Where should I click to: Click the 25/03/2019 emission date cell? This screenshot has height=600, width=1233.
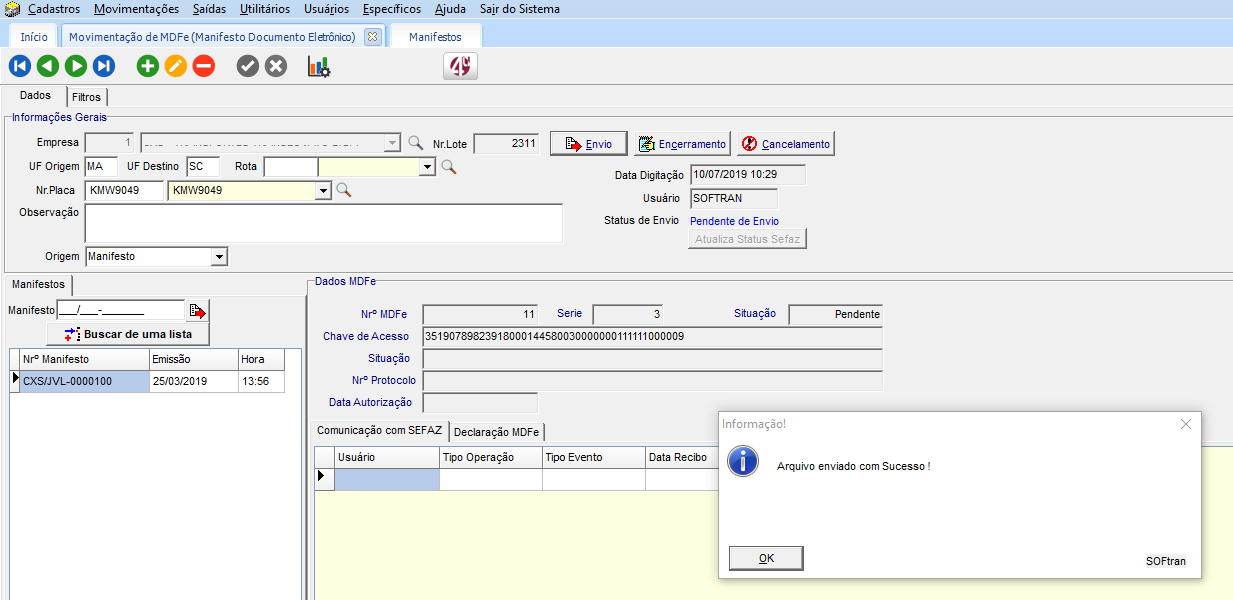point(193,382)
